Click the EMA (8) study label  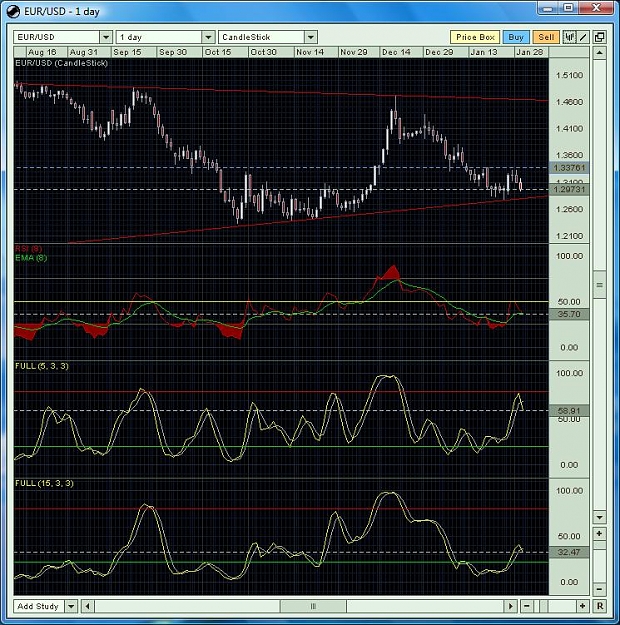pos(31,258)
